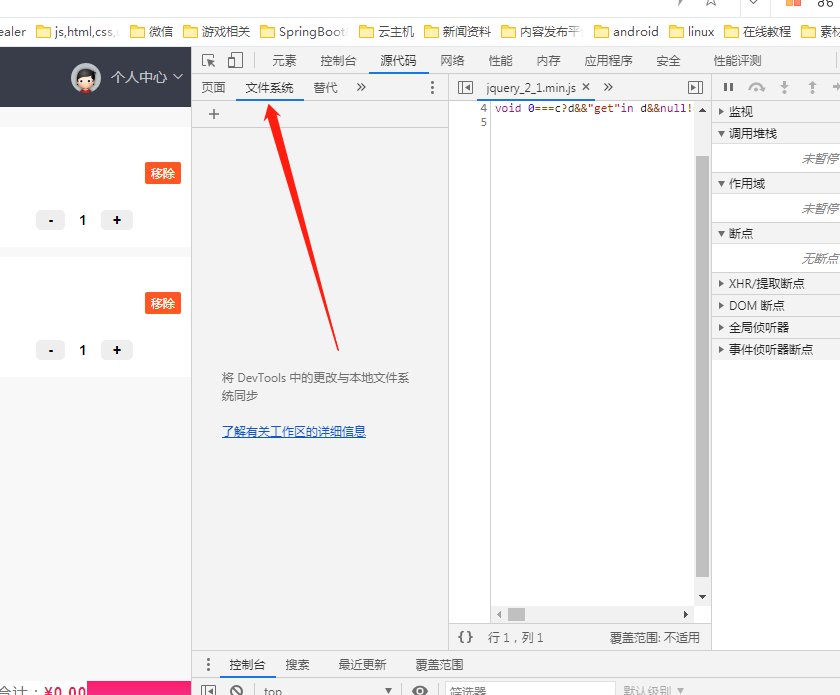
Task: Open the android bookmark folder
Action: coord(627,32)
